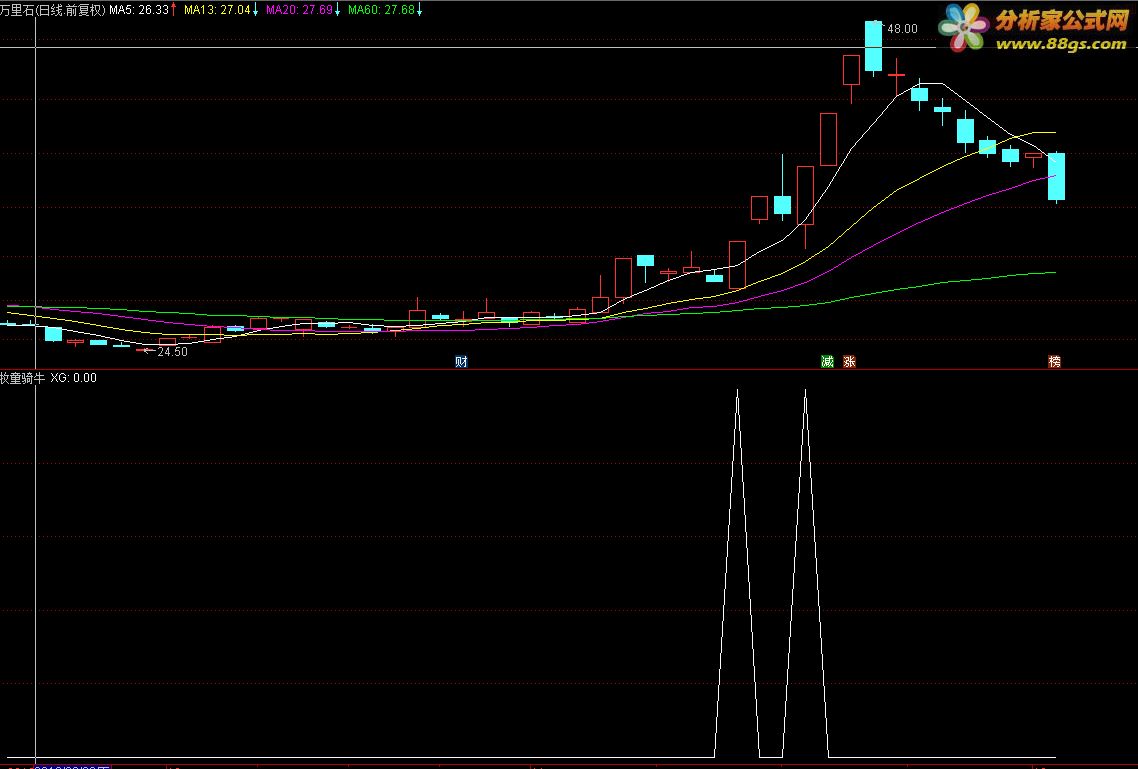Click the MA60: 27.68 label
The image size is (1138, 769).
[x=381, y=10]
